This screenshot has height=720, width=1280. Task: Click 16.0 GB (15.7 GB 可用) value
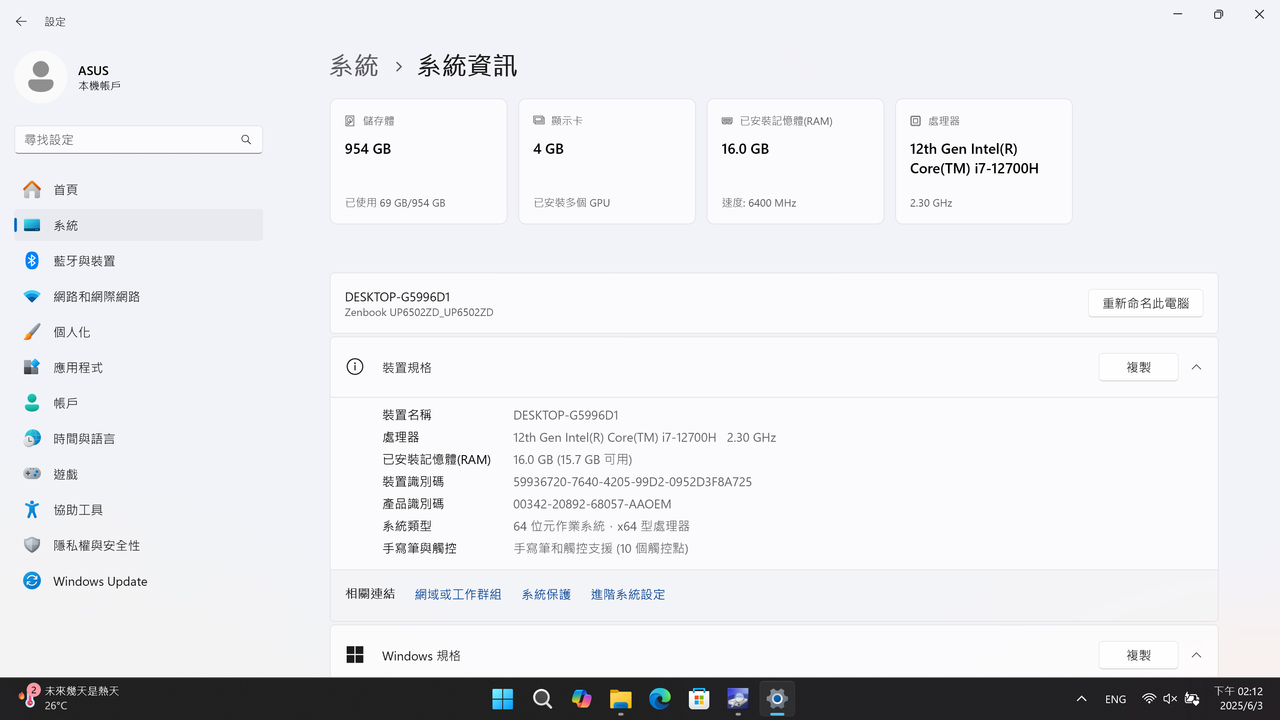[x=573, y=460]
